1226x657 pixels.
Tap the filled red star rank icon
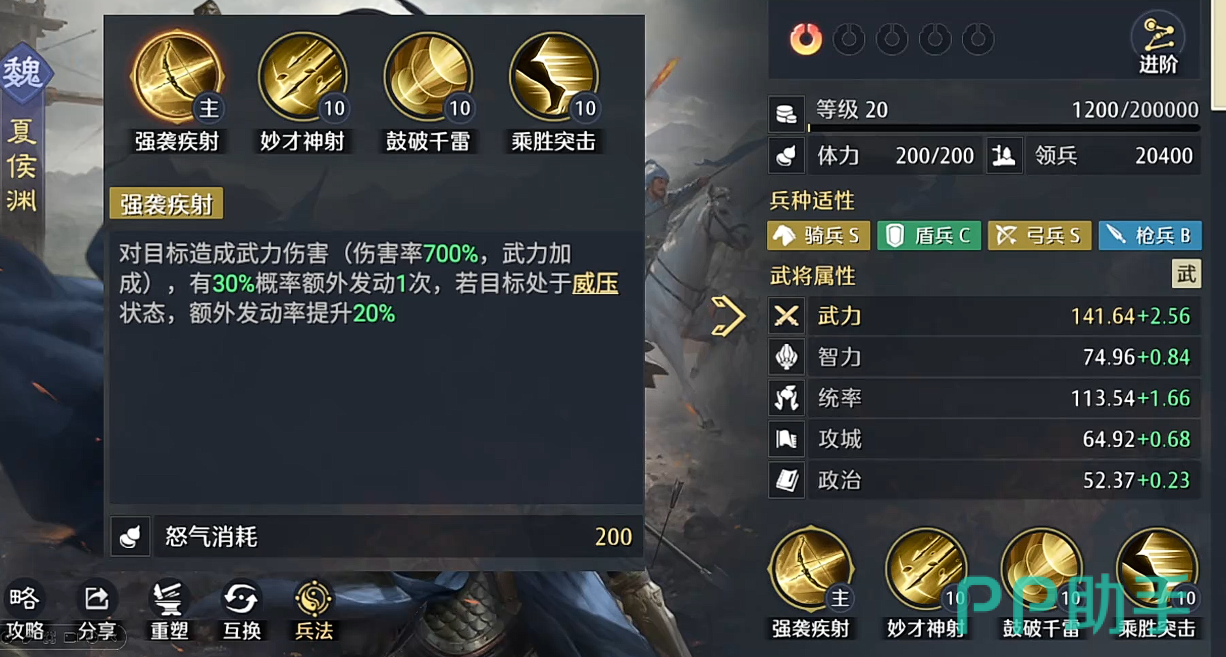tap(806, 40)
